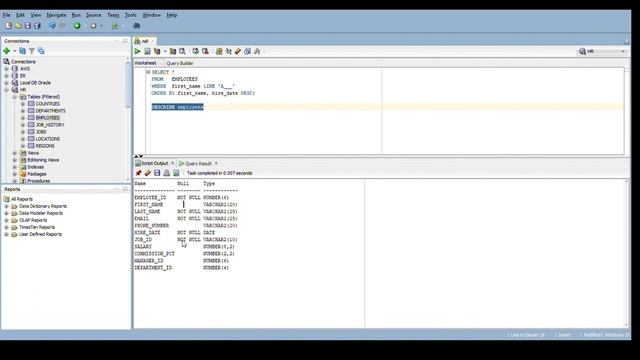The height and width of the screenshot is (360, 640).
Task: Open the dropdown arrow beside New Connection
Action: coord(14,51)
